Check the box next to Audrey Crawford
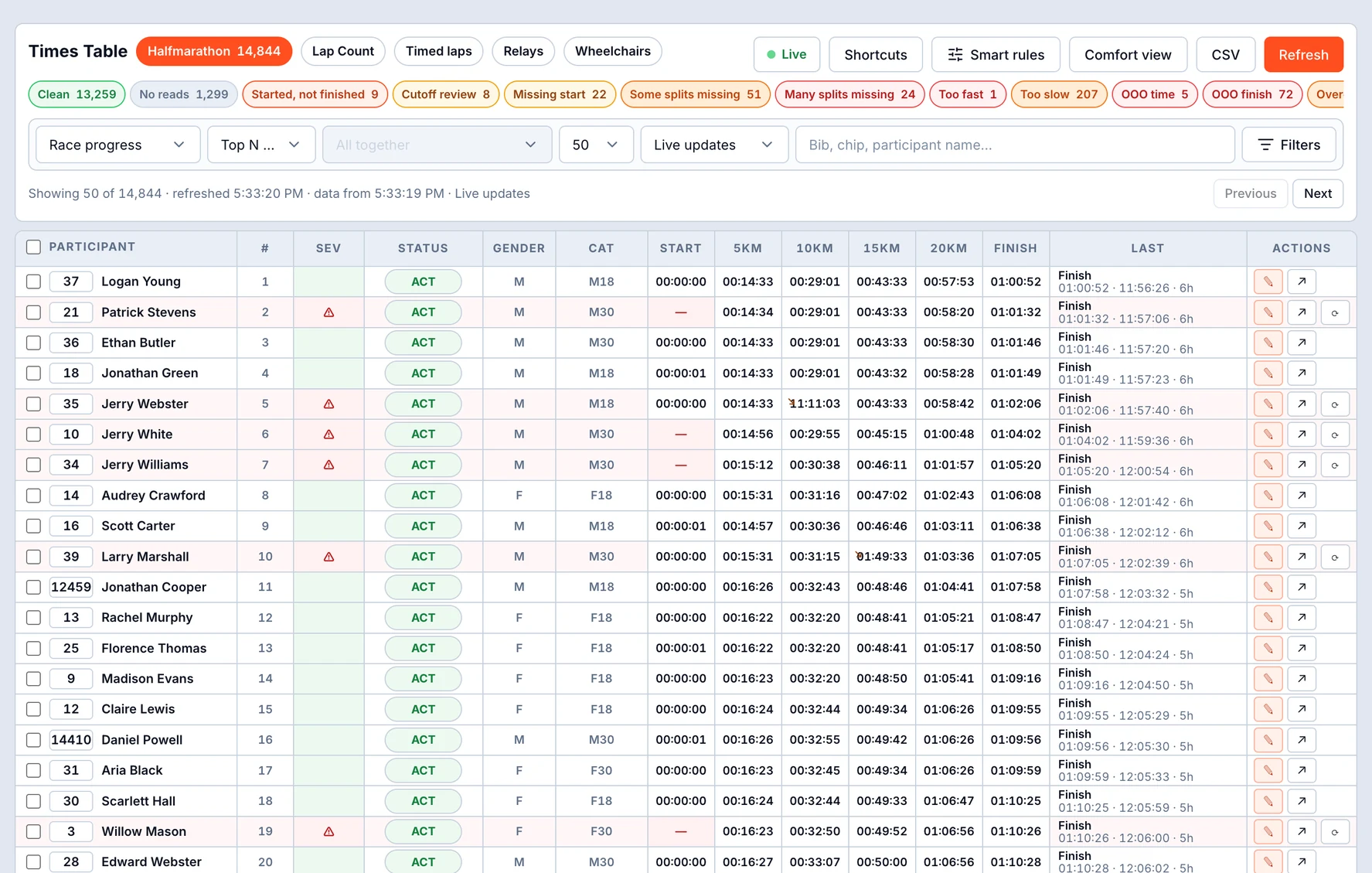Screen dimensions: 1372x873 [x=33, y=496]
